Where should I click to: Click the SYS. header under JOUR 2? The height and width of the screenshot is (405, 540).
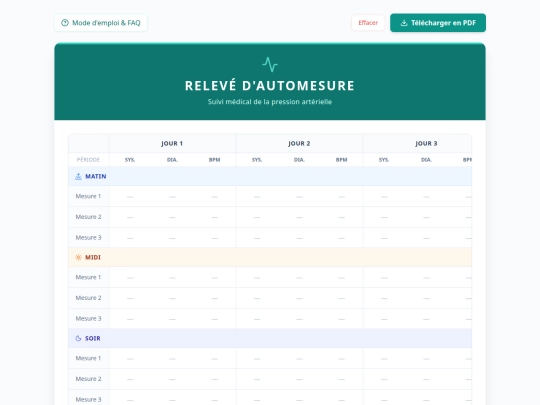click(x=257, y=160)
